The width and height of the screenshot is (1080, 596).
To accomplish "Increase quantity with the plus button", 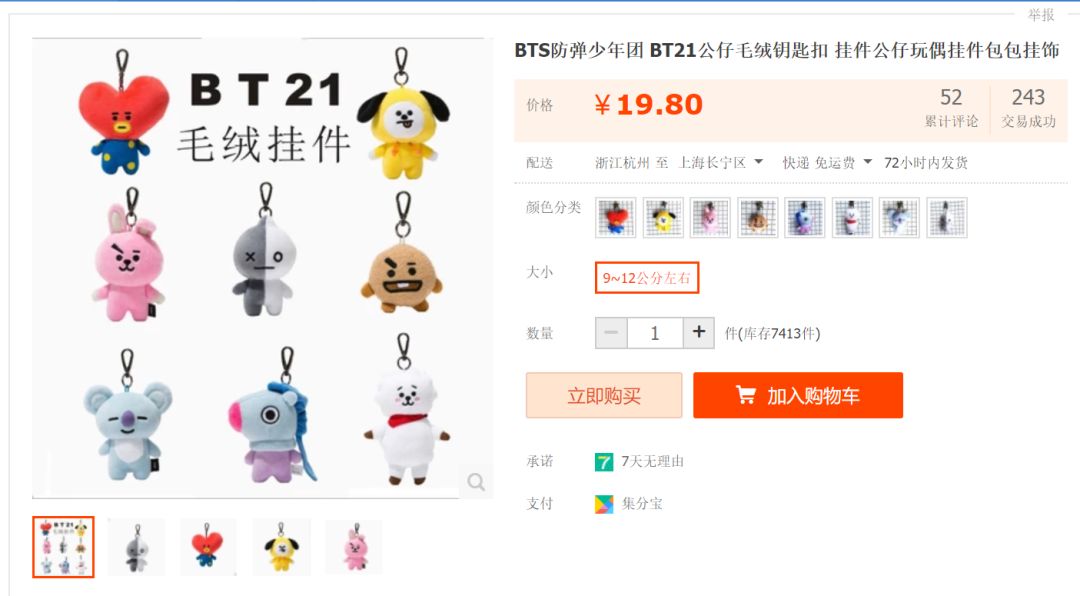I will 698,333.
